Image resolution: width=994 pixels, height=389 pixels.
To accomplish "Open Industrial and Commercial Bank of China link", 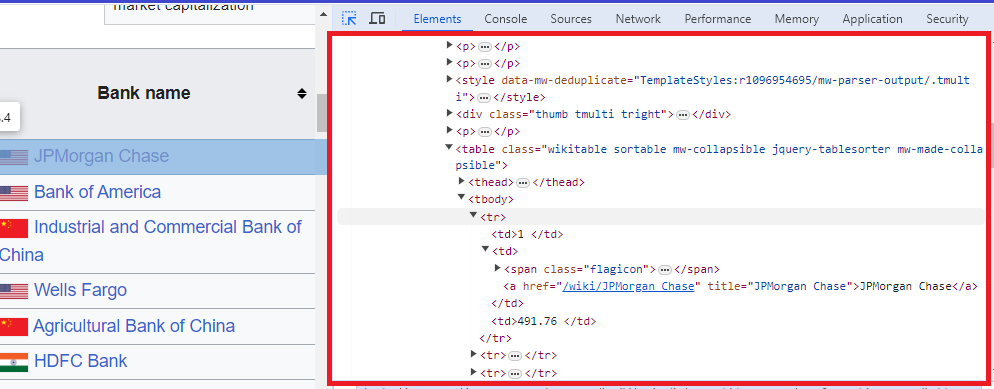I will point(151,241).
